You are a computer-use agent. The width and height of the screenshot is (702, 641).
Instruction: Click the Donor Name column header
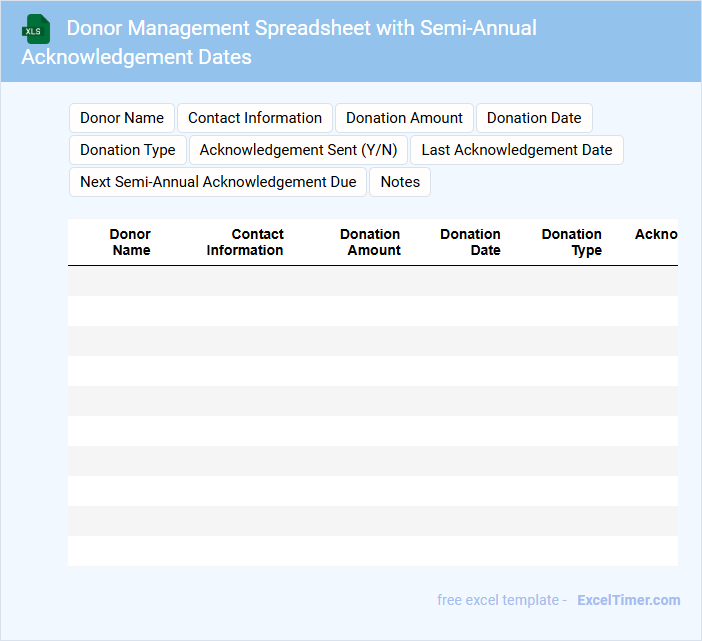130,242
